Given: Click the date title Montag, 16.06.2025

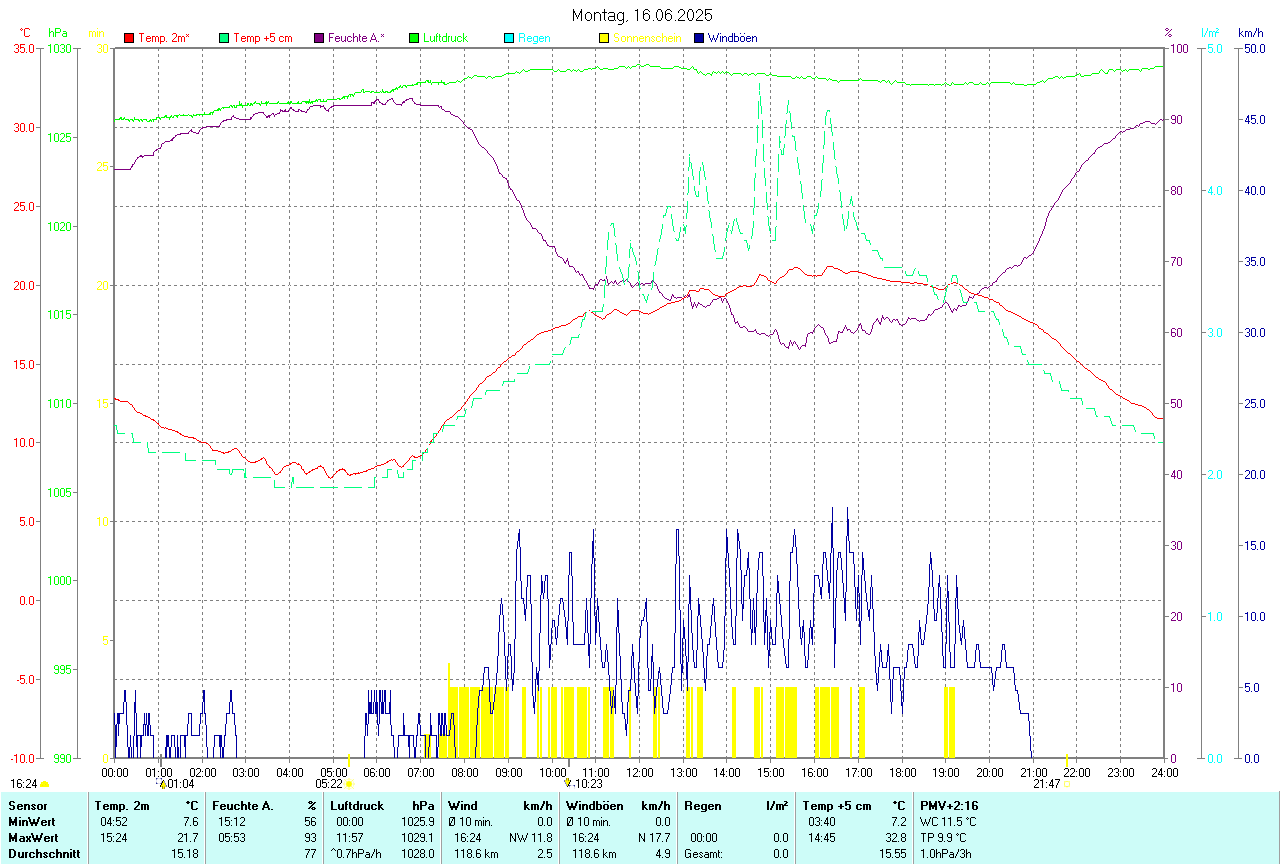Looking at the screenshot, I should point(642,15).
